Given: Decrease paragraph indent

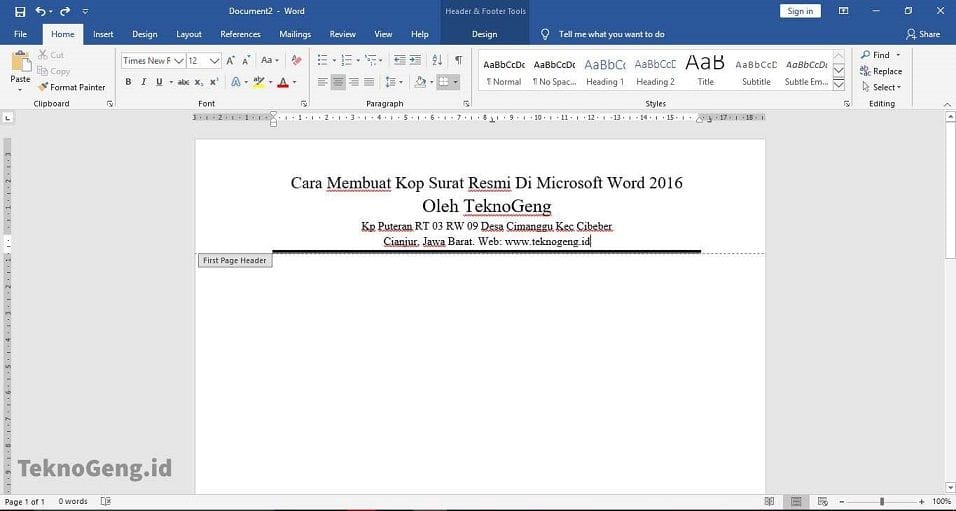Looking at the screenshot, I should click(x=399, y=60).
